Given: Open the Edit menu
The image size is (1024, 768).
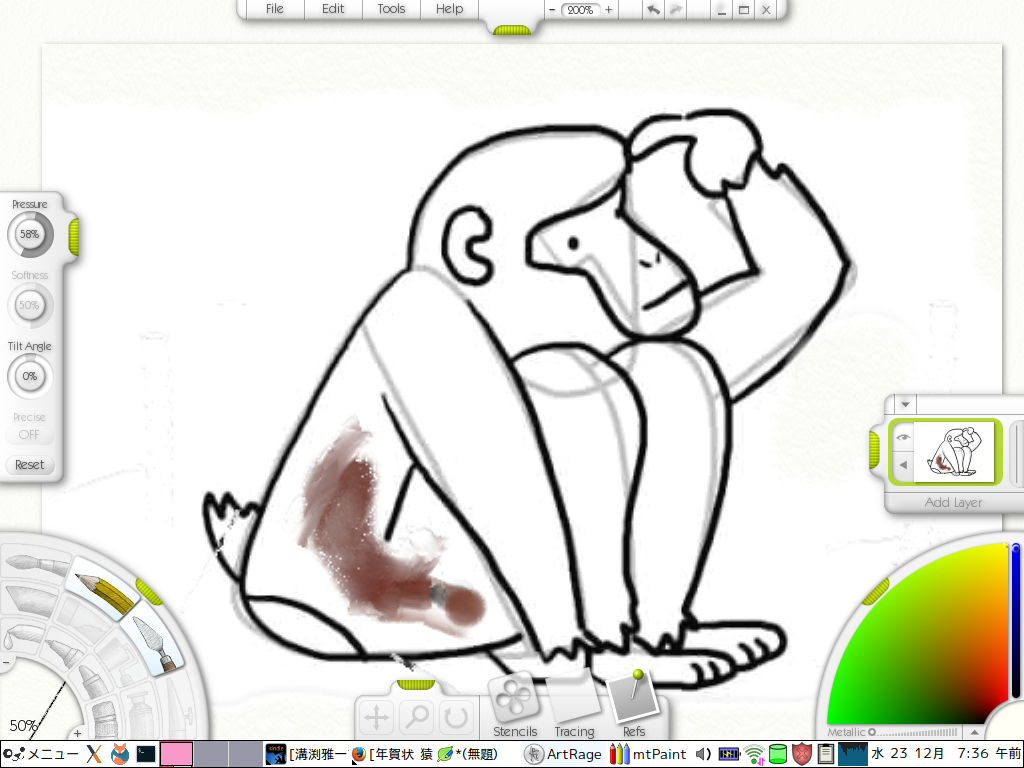Looking at the screenshot, I should pyautogui.click(x=332, y=9).
